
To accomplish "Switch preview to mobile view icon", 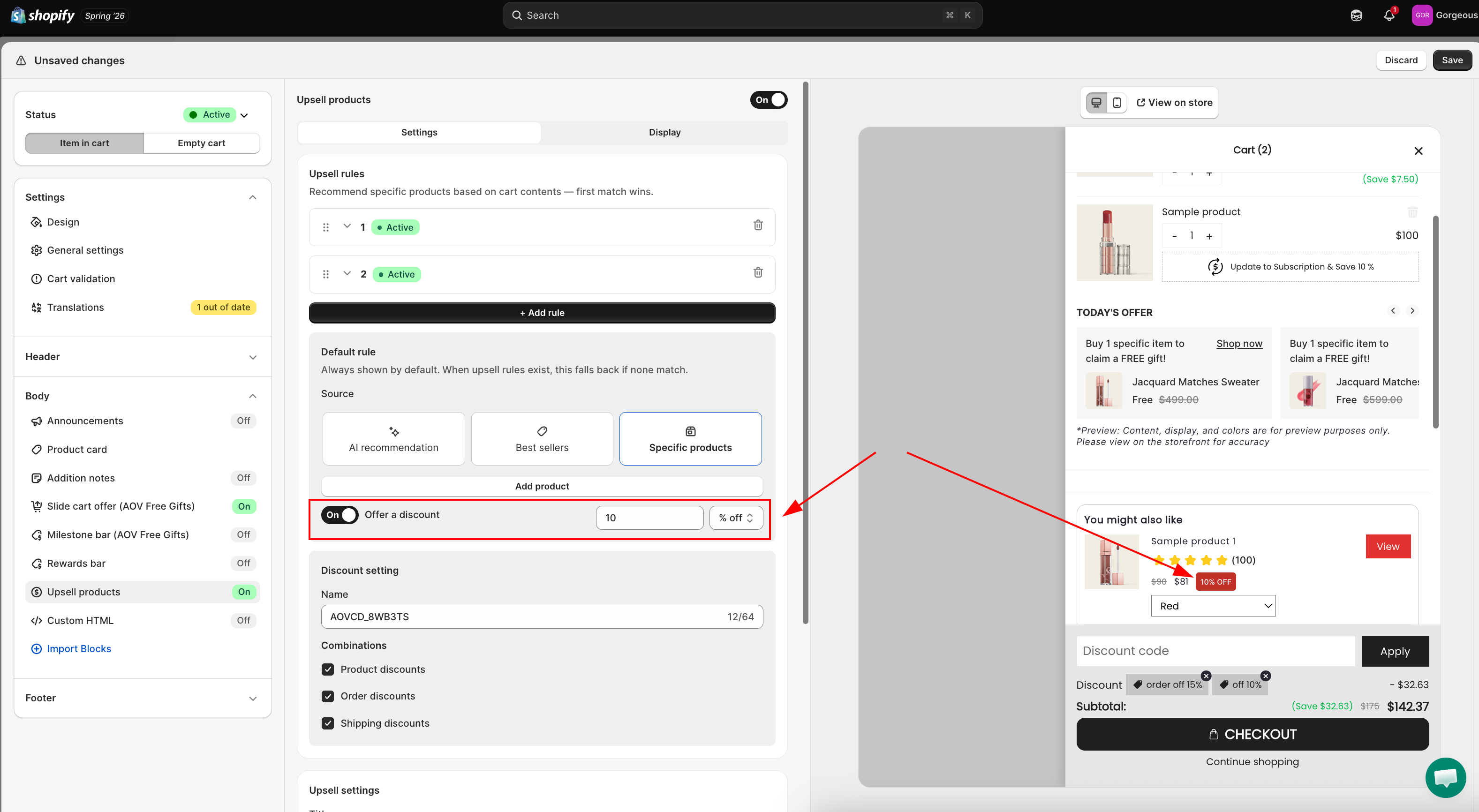I will coord(1117,103).
